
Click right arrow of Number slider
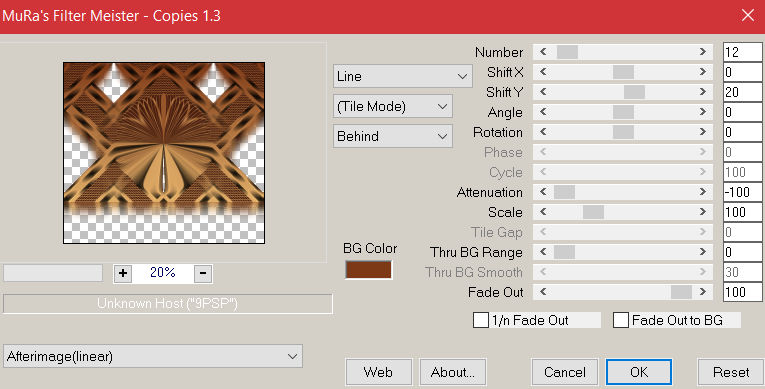click(703, 52)
